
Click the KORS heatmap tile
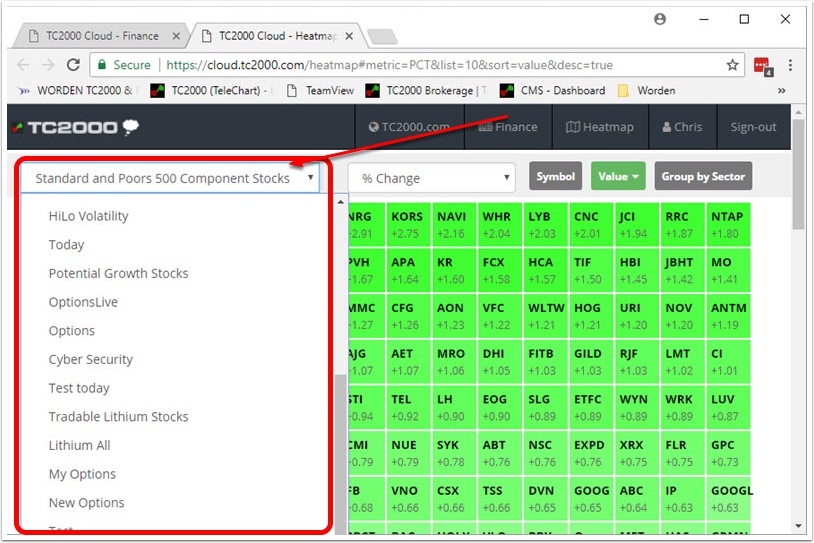point(408,225)
